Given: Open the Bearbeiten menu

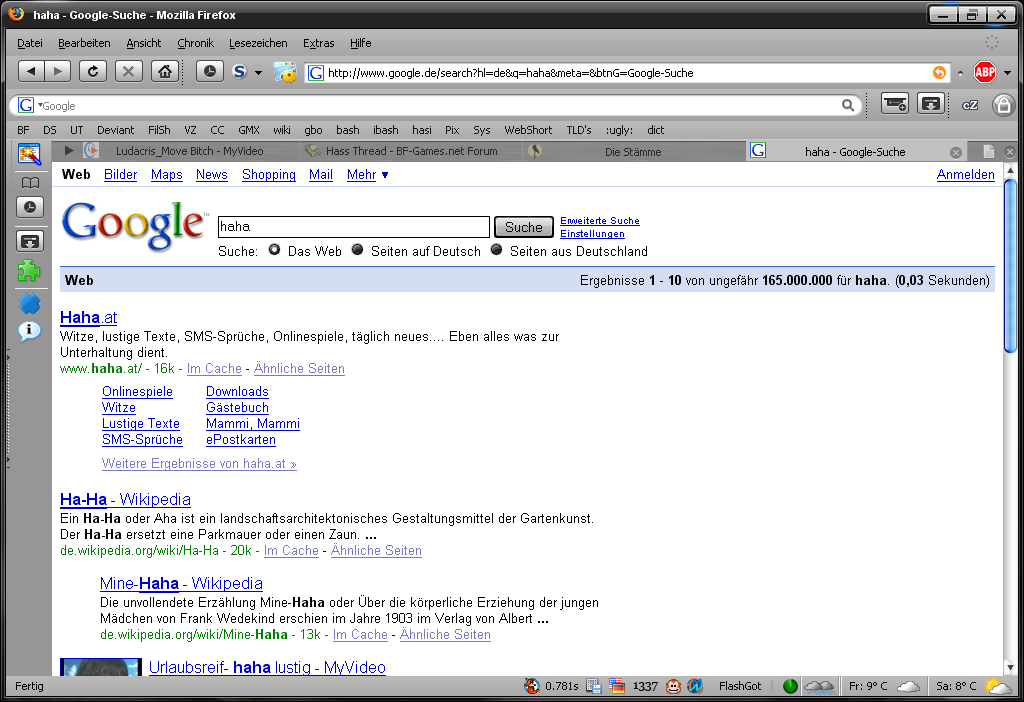Looking at the screenshot, I should pos(84,43).
